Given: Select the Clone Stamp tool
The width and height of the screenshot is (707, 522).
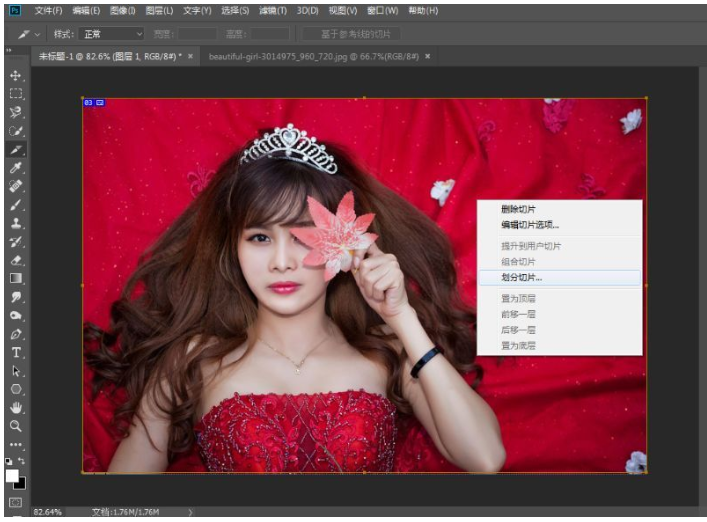Looking at the screenshot, I should pyautogui.click(x=16, y=223).
